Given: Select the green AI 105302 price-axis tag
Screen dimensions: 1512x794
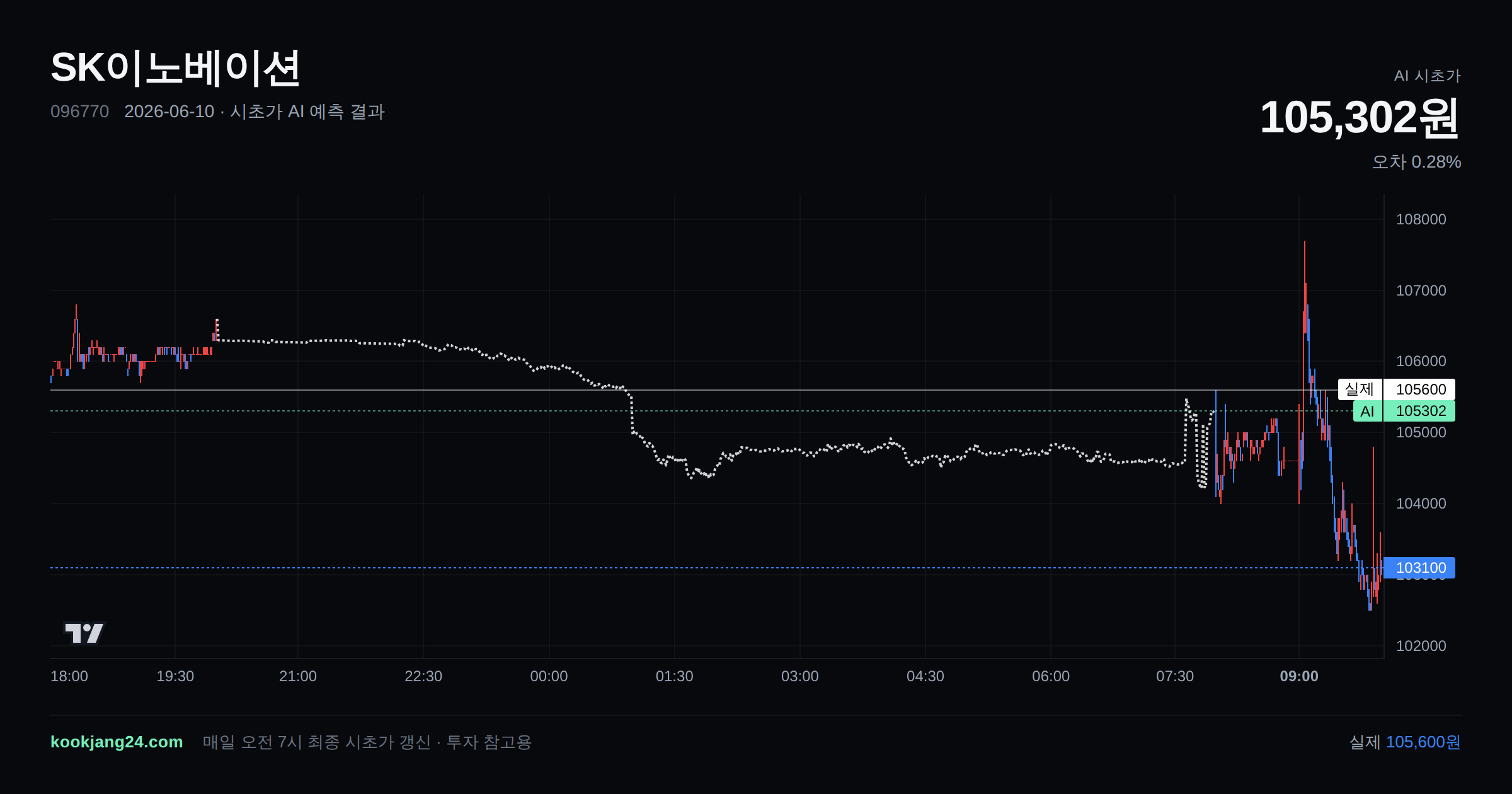Looking at the screenshot, I should tap(1404, 411).
